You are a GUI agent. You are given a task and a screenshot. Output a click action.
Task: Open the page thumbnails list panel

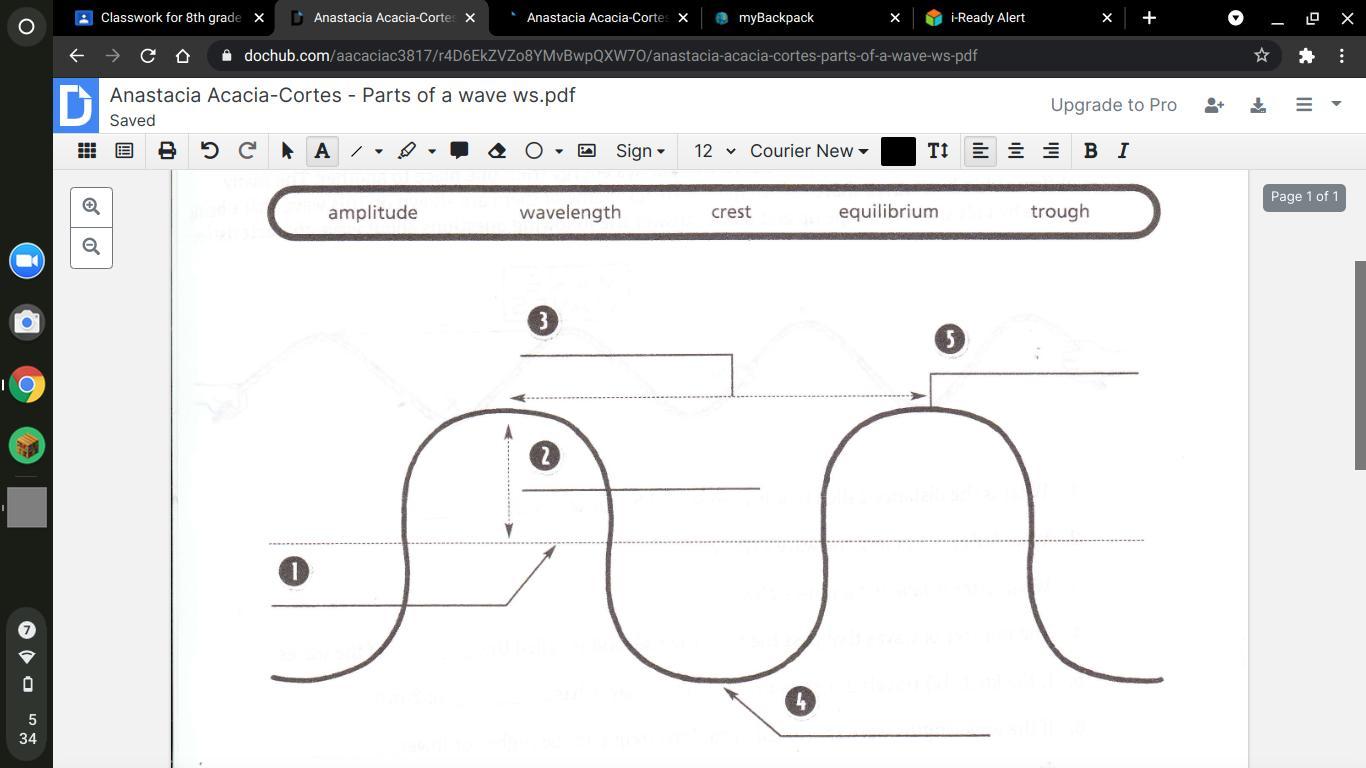[124, 151]
